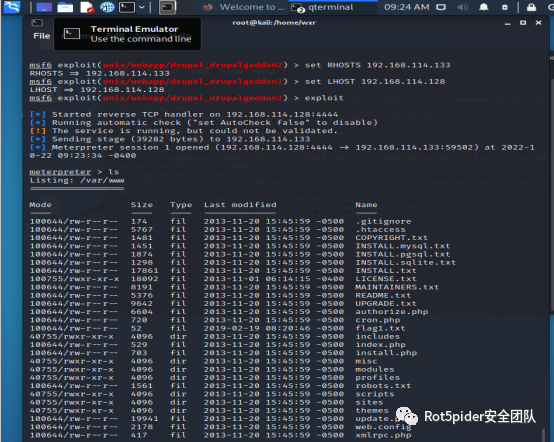Click the Type column header
The image size is (554, 442).
pos(181,205)
